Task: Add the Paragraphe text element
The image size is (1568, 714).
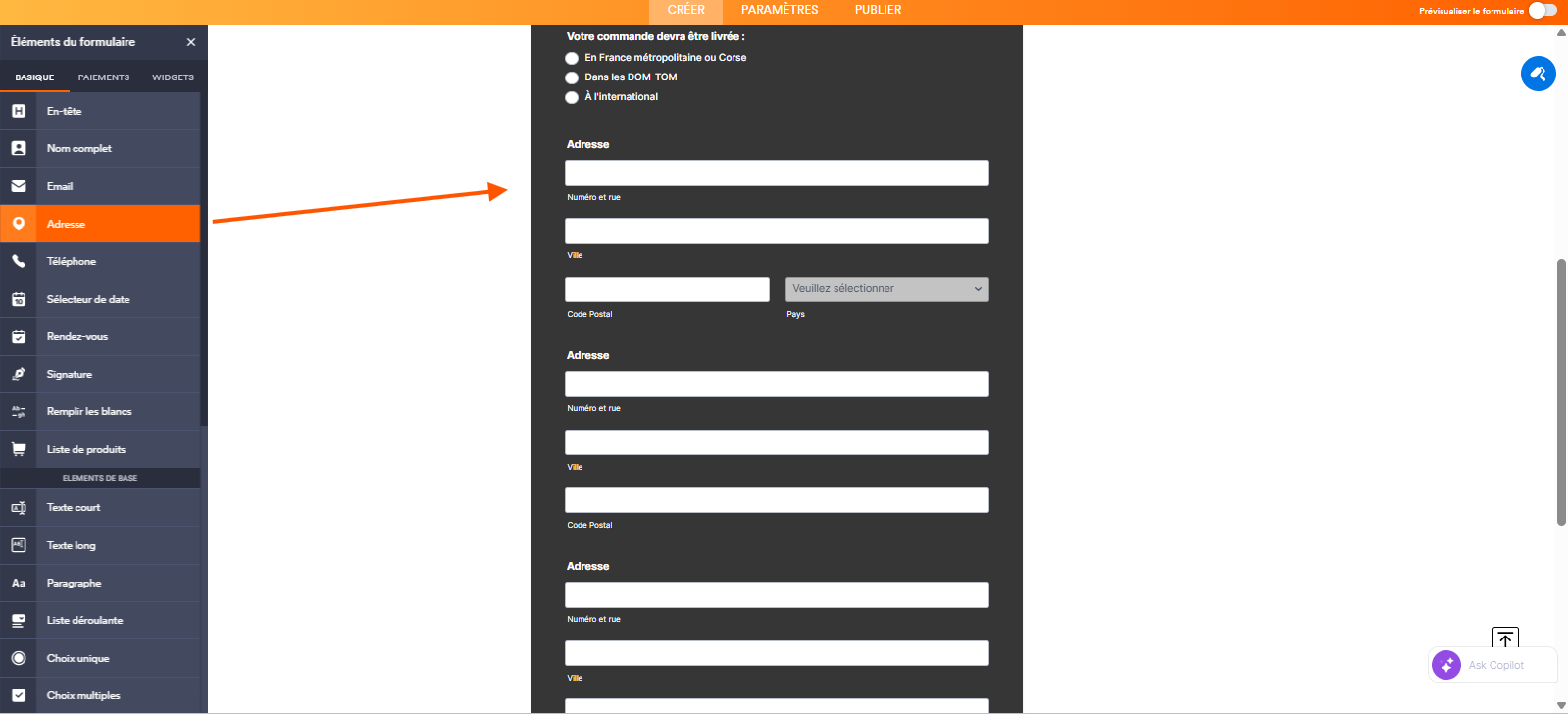Action: 100,583
